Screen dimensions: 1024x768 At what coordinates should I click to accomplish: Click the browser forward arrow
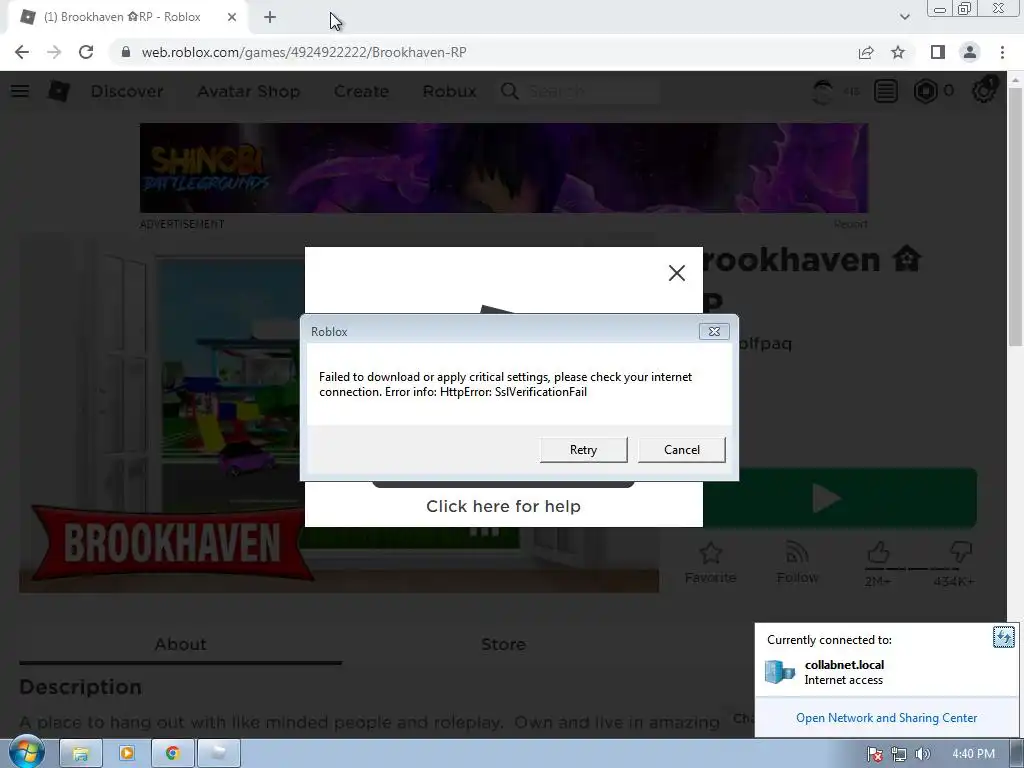click(x=54, y=52)
